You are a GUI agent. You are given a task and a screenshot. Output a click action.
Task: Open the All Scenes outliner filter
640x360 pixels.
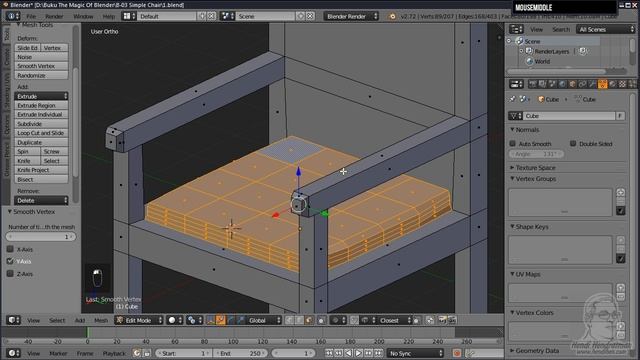[x=606, y=29]
